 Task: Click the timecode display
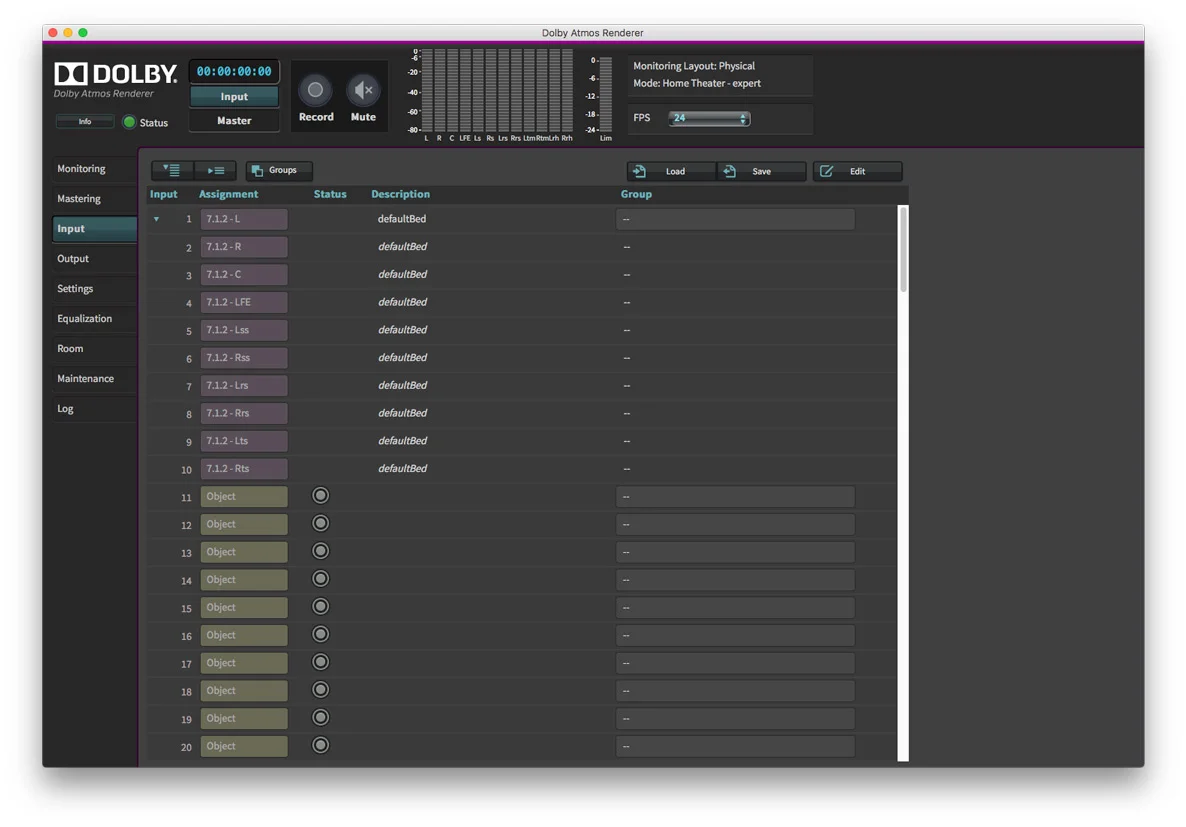[234, 71]
